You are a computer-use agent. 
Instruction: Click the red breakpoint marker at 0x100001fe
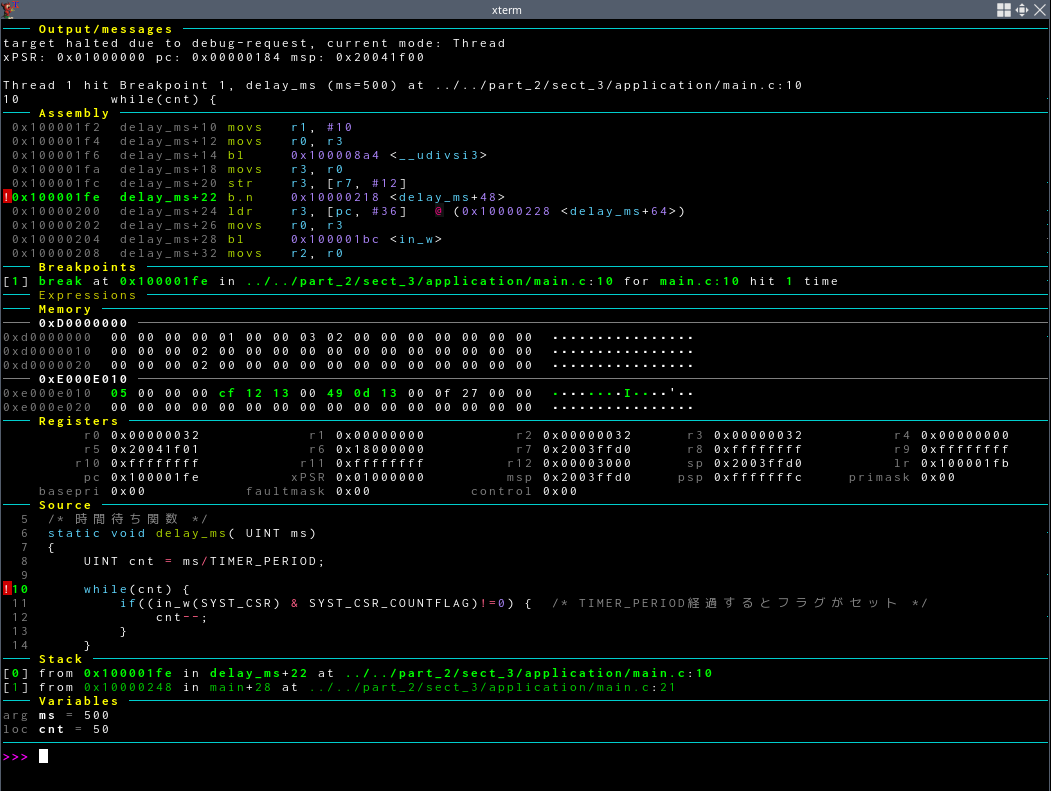coord(7,198)
